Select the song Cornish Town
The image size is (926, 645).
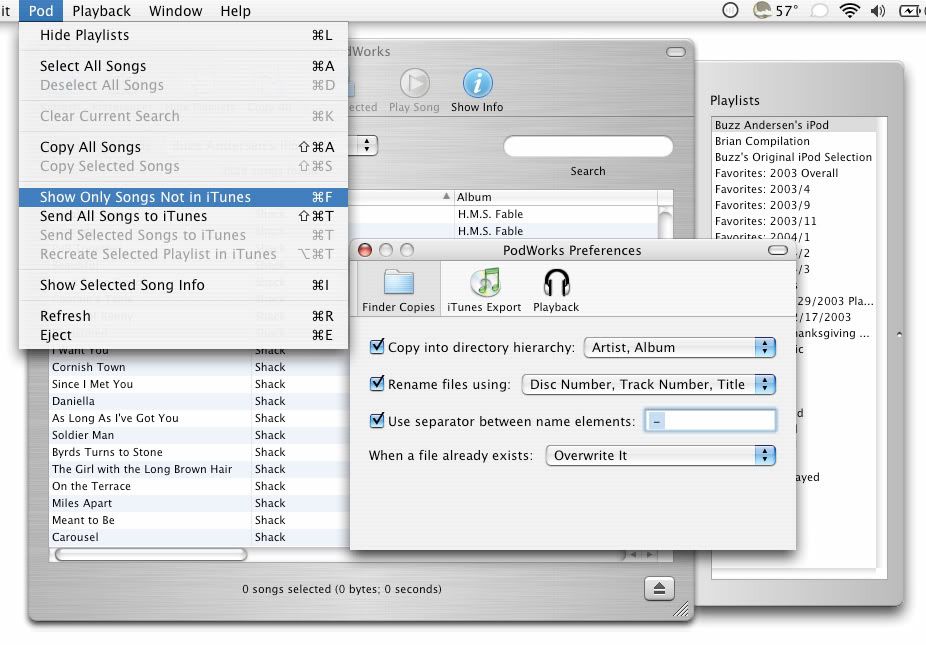[x=199, y=367]
